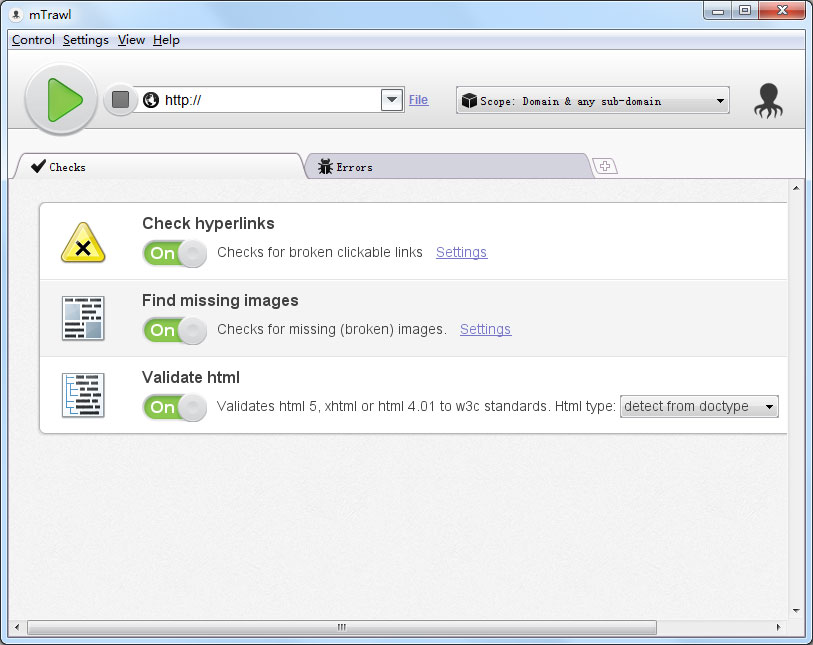Open the Settings menu
The image size is (813, 645).
click(x=85, y=40)
